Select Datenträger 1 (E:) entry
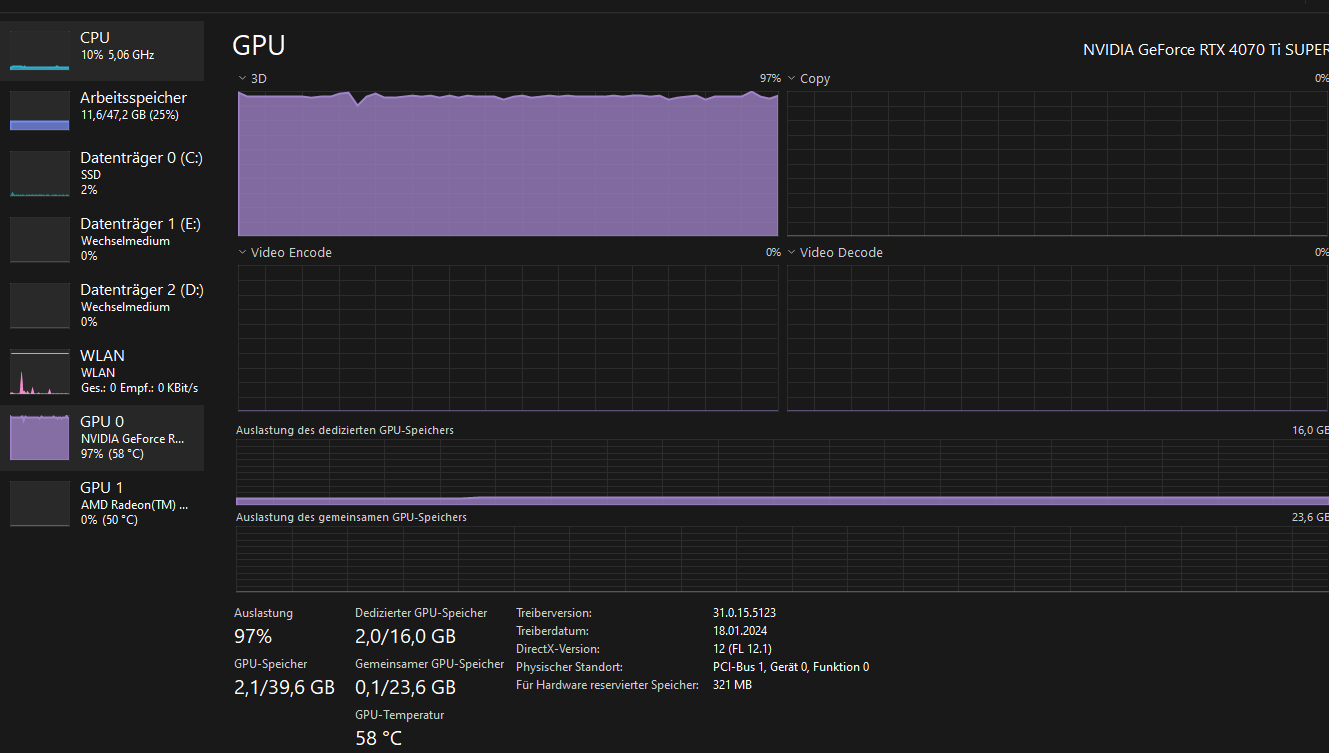 point(102,239)
